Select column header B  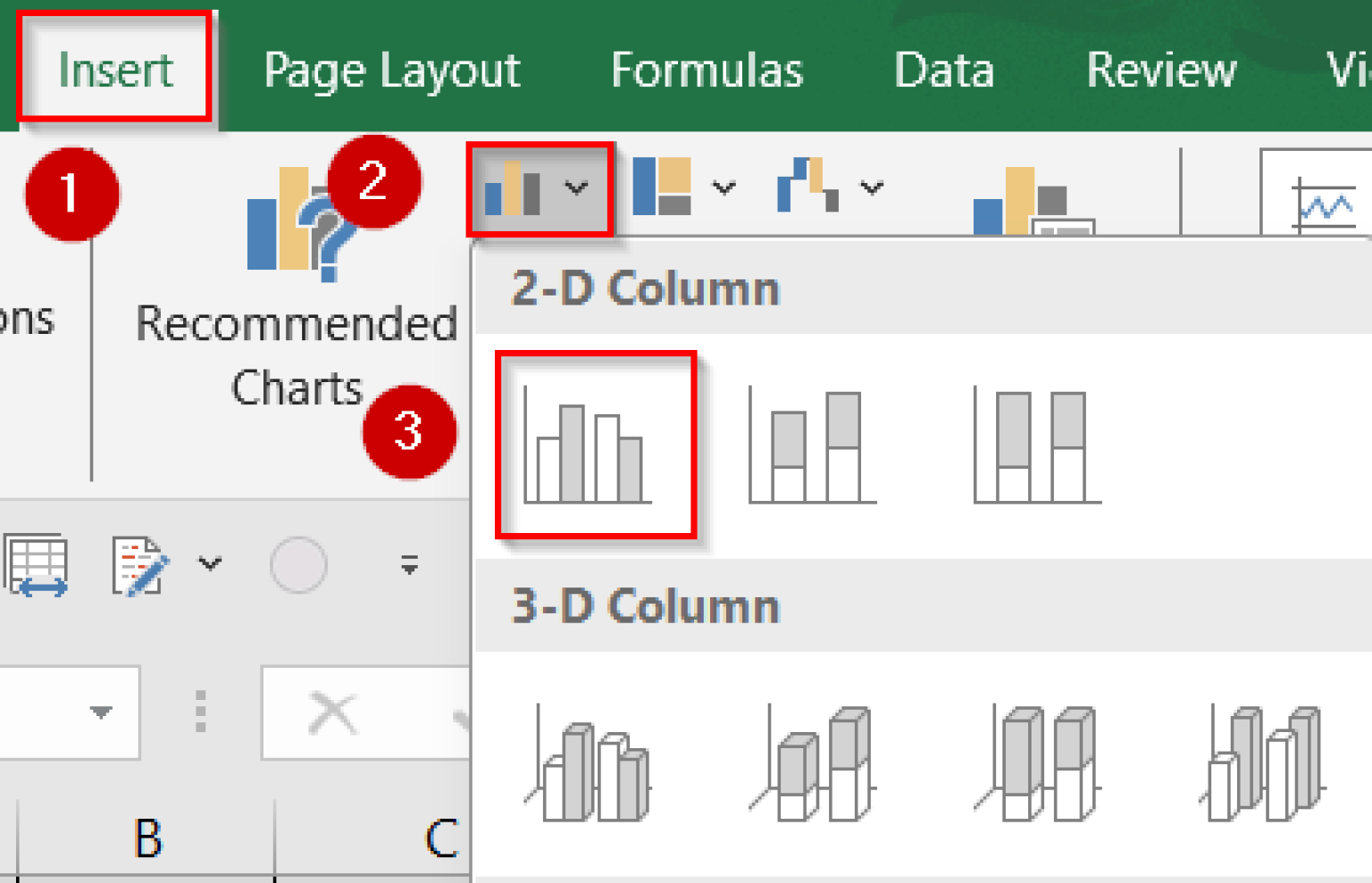pyautogui.click(x=147, y=837)
